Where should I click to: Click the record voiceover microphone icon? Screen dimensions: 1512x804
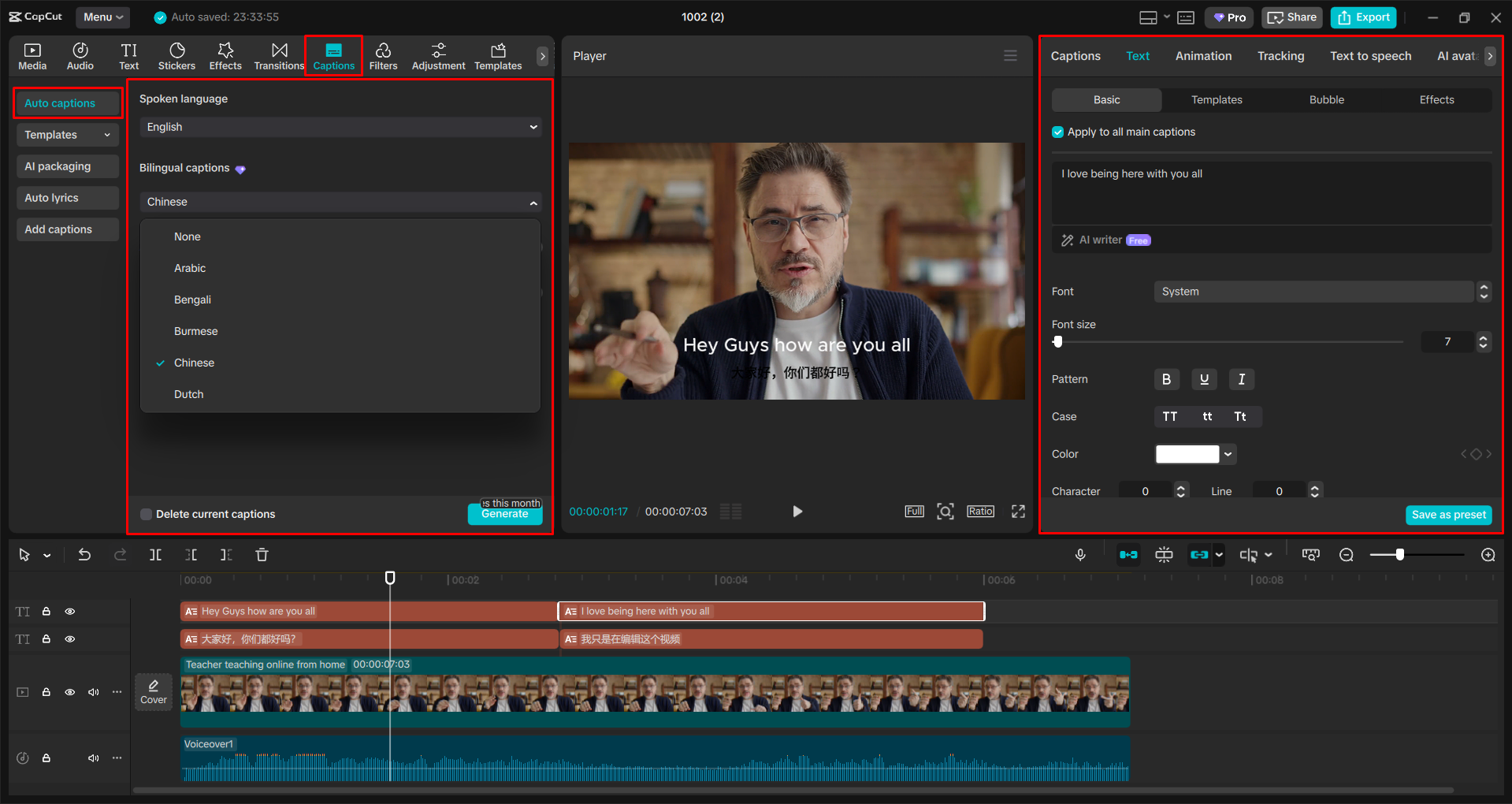coord(1080,554)
